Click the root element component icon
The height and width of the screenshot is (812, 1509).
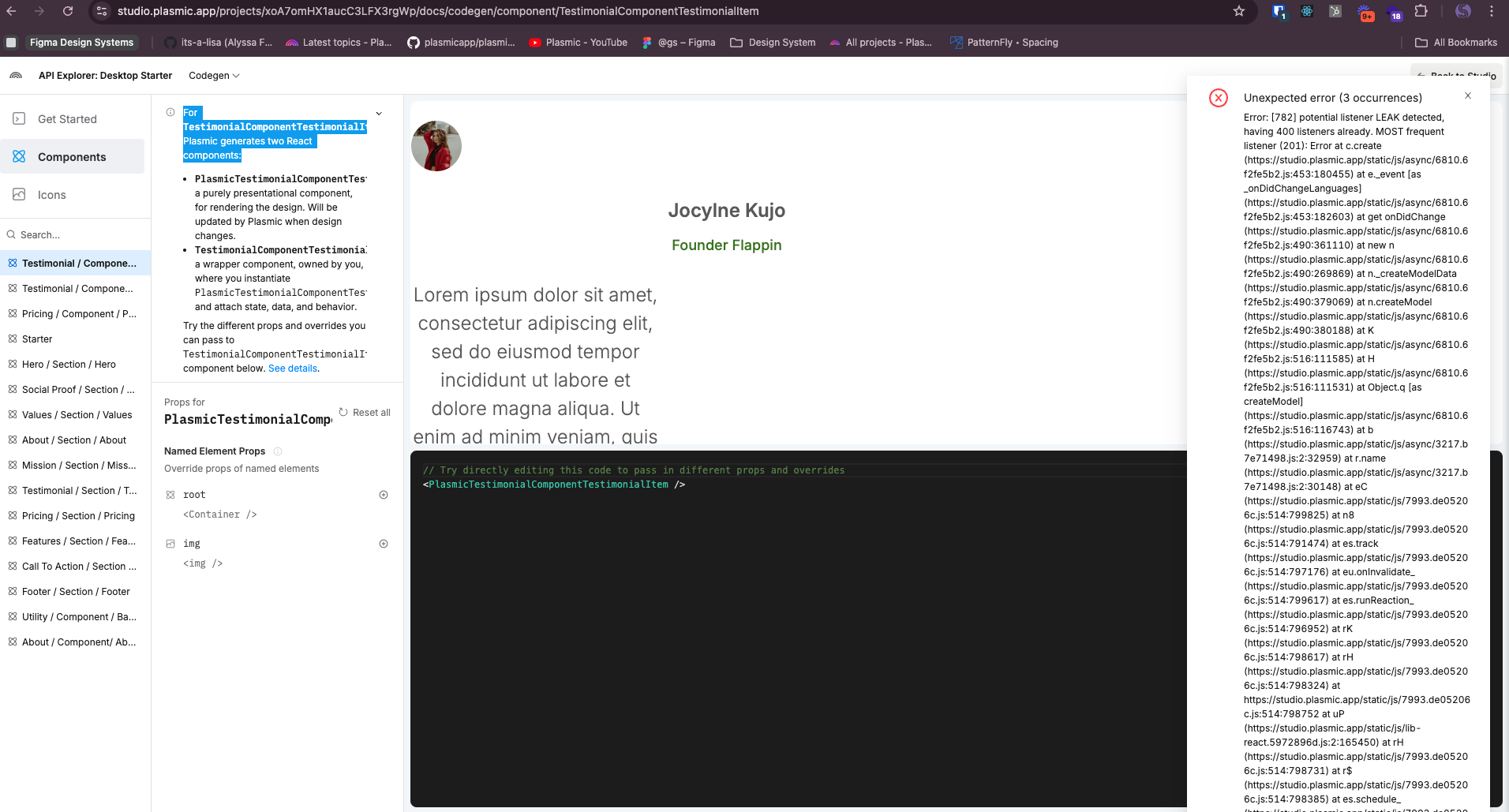coord(170,495)
